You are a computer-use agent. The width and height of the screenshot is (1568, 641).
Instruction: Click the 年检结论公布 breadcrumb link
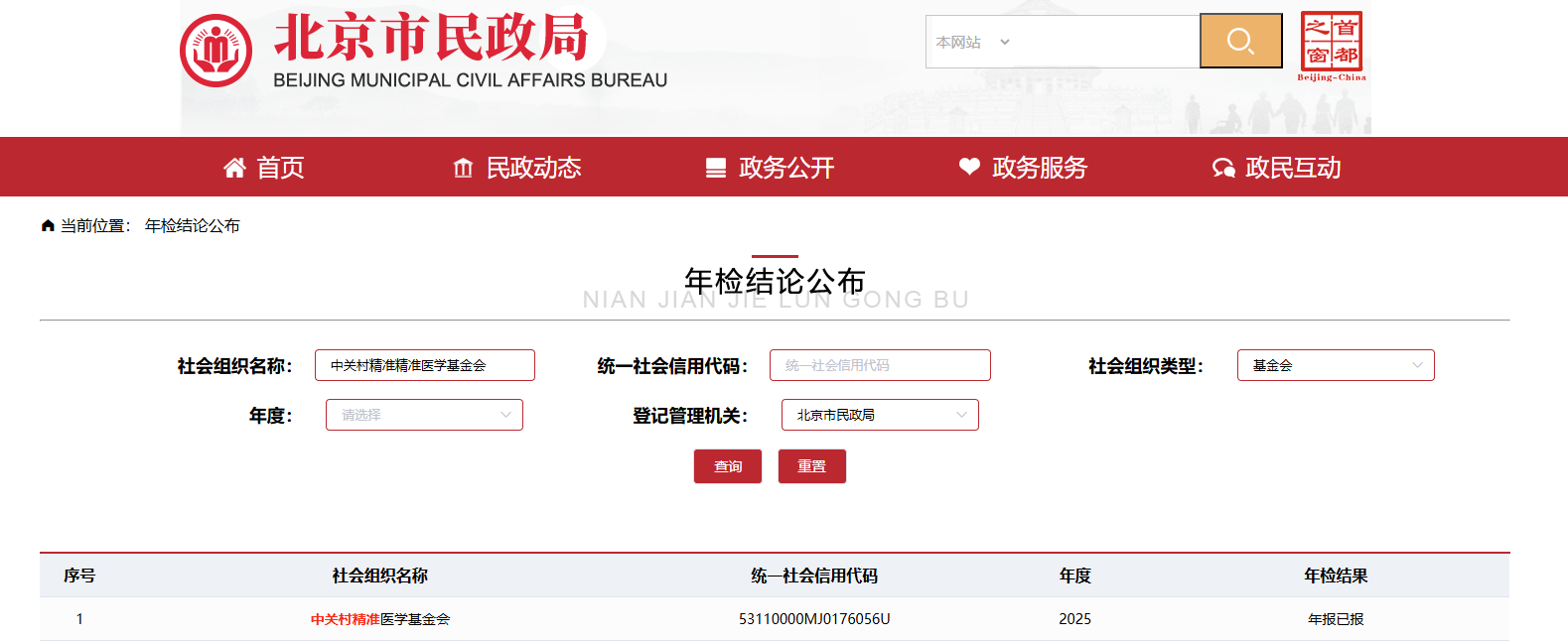[193, 226]
